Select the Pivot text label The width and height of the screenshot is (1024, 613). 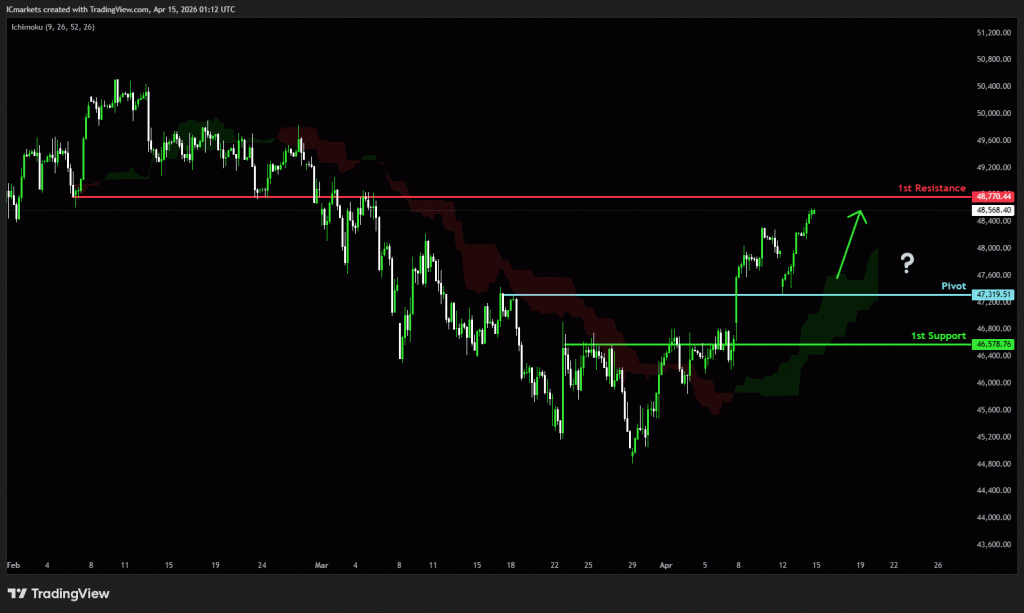tap(953, 285)
